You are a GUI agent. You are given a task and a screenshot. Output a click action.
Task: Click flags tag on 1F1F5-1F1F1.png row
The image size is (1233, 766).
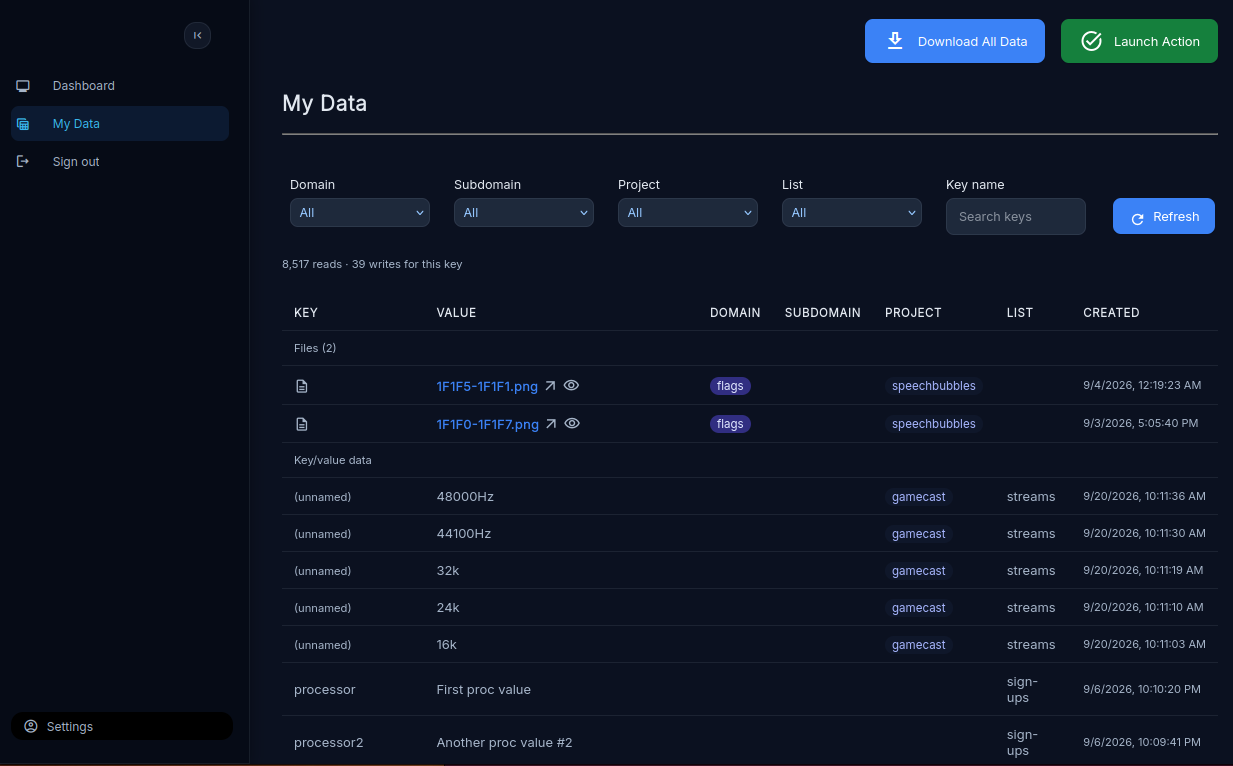pyautogui.click(x=730, y=386)
